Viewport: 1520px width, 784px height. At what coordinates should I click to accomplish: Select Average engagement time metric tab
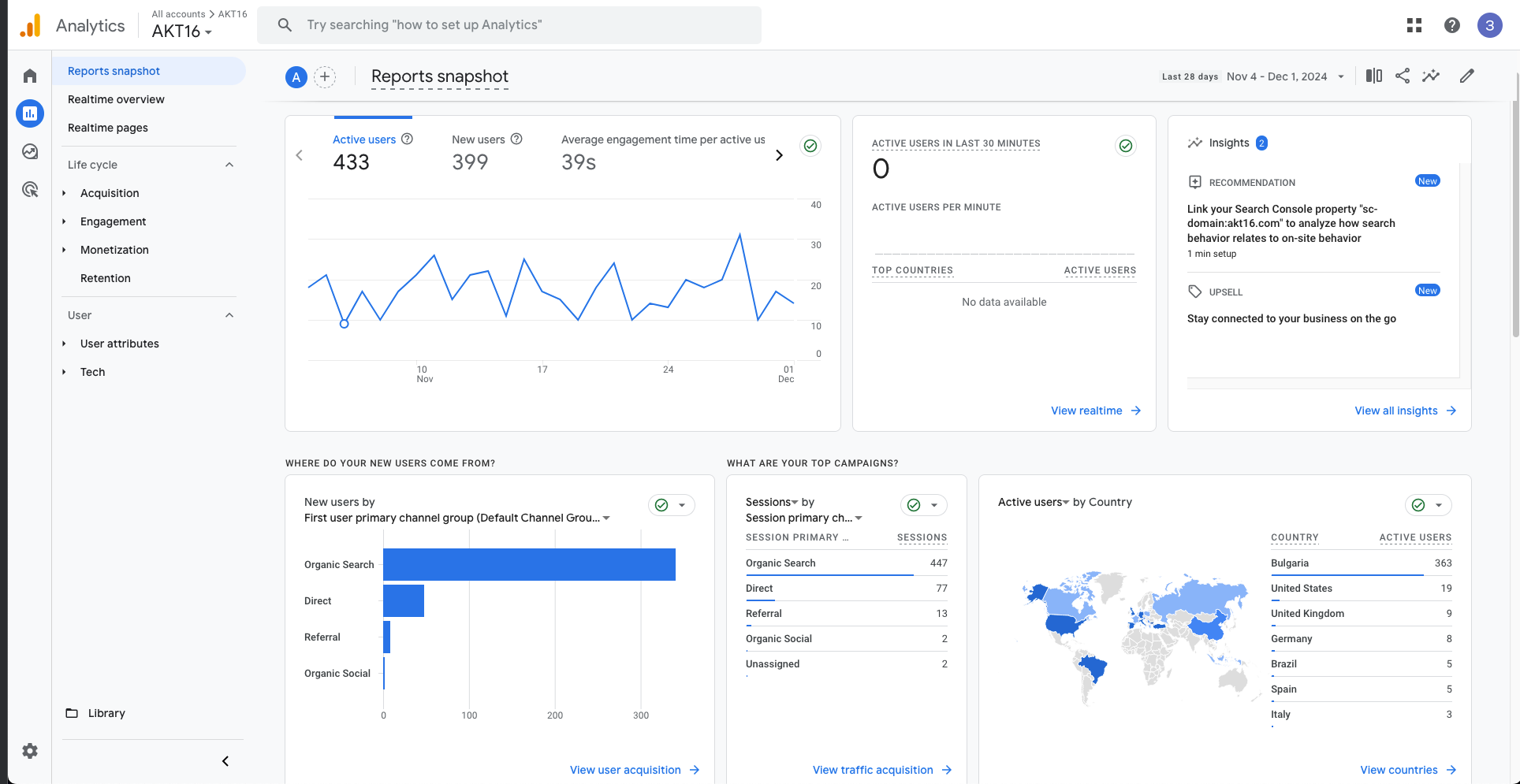663,153
